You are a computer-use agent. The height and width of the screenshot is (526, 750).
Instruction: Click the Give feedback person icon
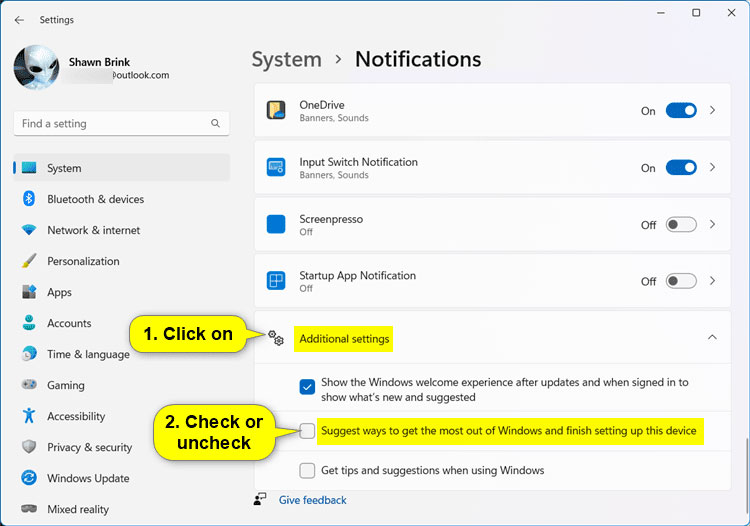(260, 499)
